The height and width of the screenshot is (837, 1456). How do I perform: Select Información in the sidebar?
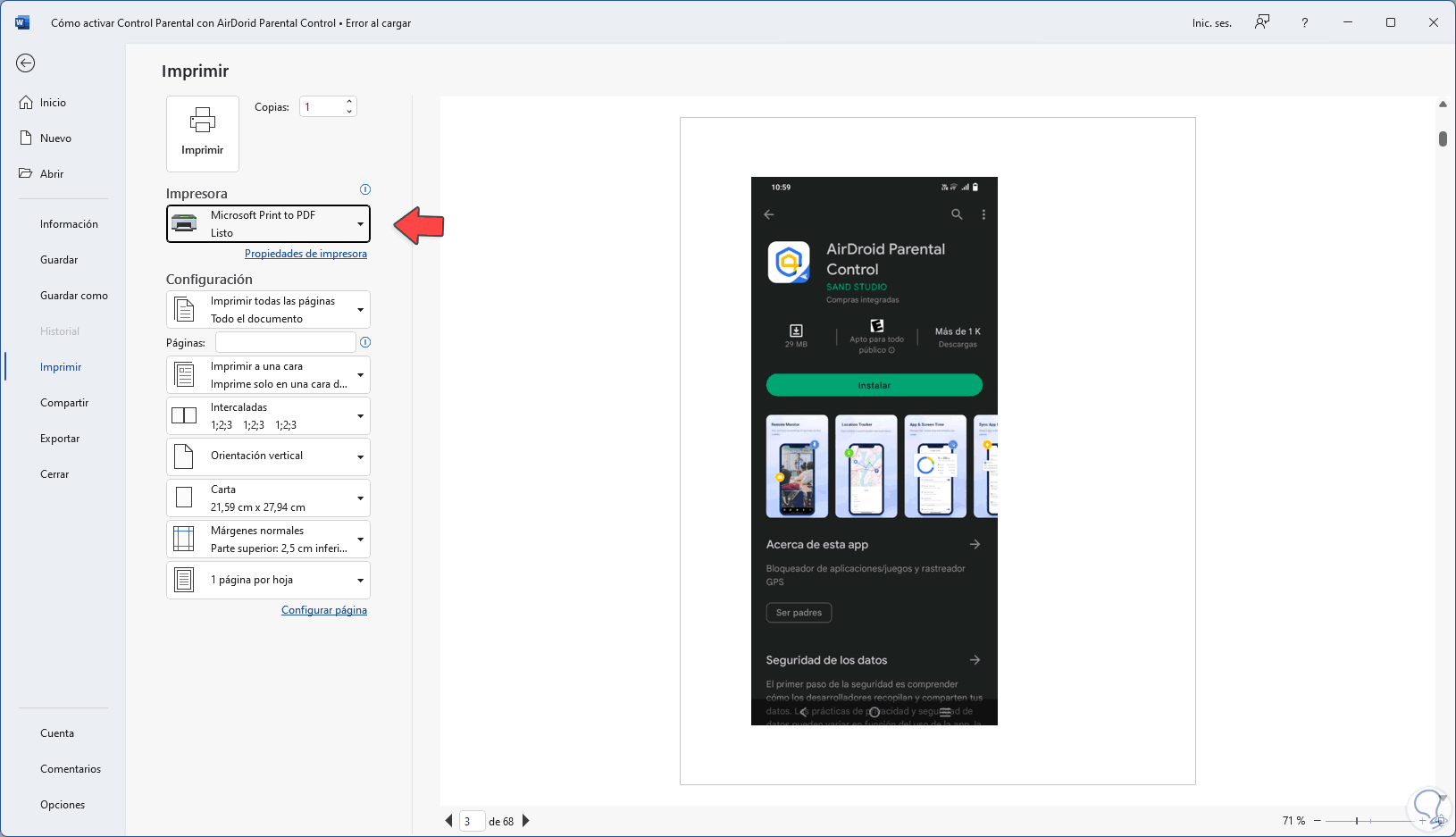pos(69,224)
